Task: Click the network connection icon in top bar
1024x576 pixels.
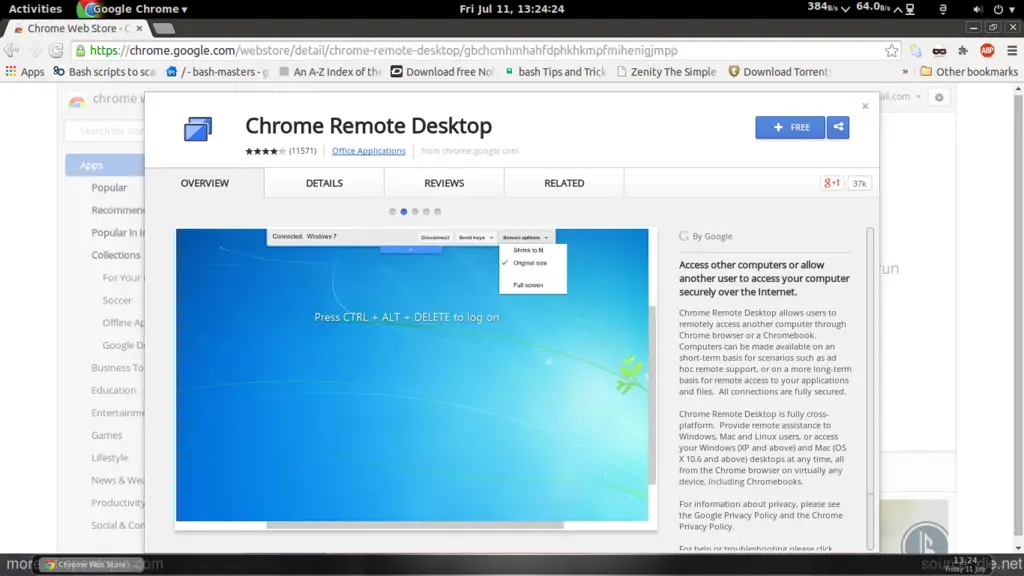Action: [910, 9]
